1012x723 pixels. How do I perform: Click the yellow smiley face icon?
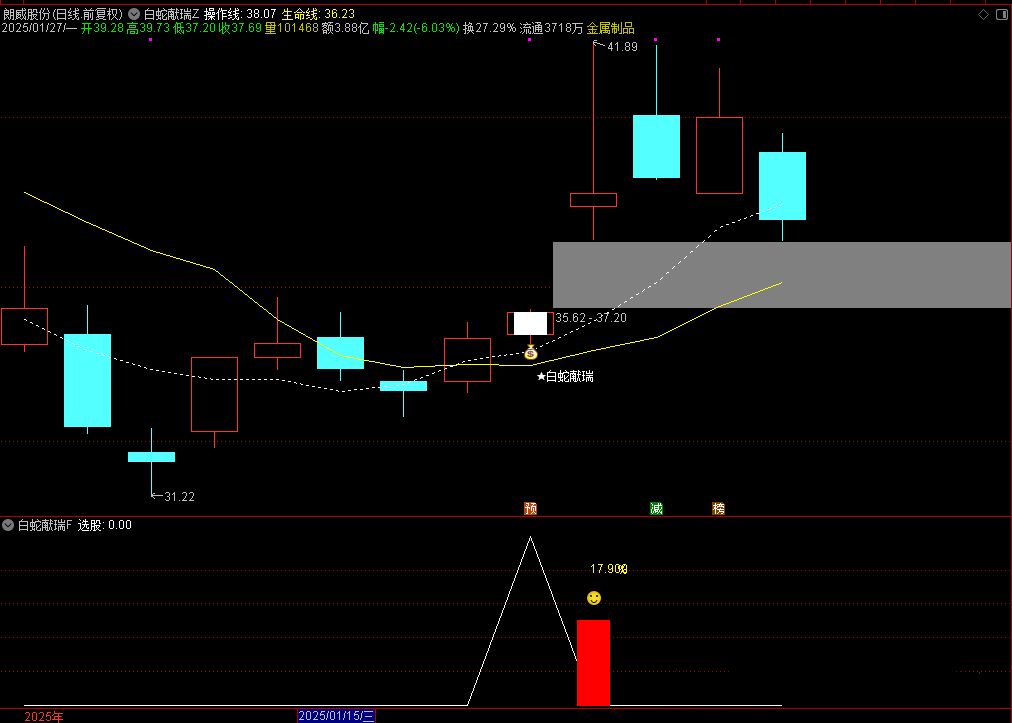coord(594,598)
